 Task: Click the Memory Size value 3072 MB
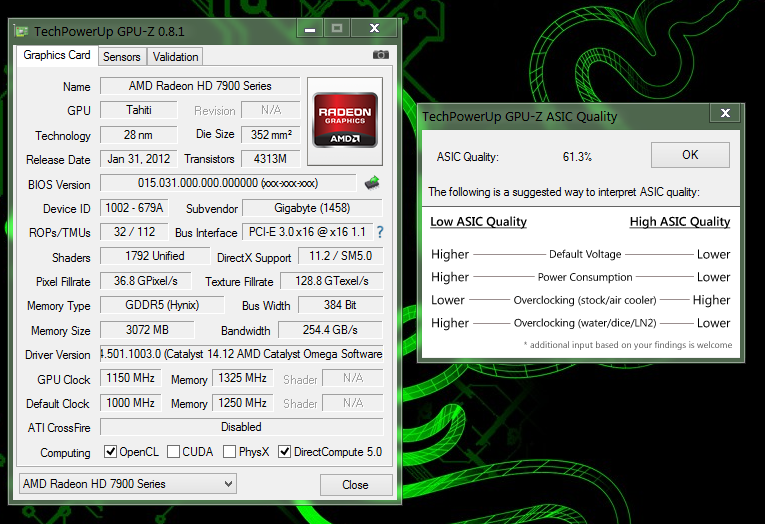[147, 330]
